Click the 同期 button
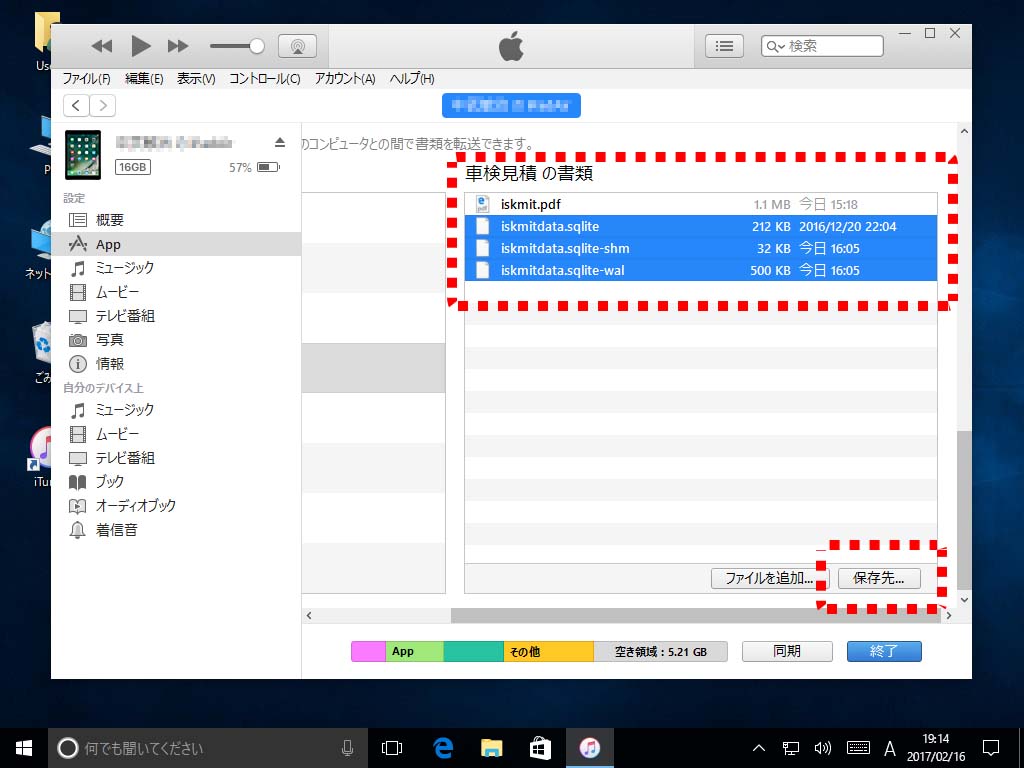The height and width of the screenshot is (768, 1024). (787, 651)
